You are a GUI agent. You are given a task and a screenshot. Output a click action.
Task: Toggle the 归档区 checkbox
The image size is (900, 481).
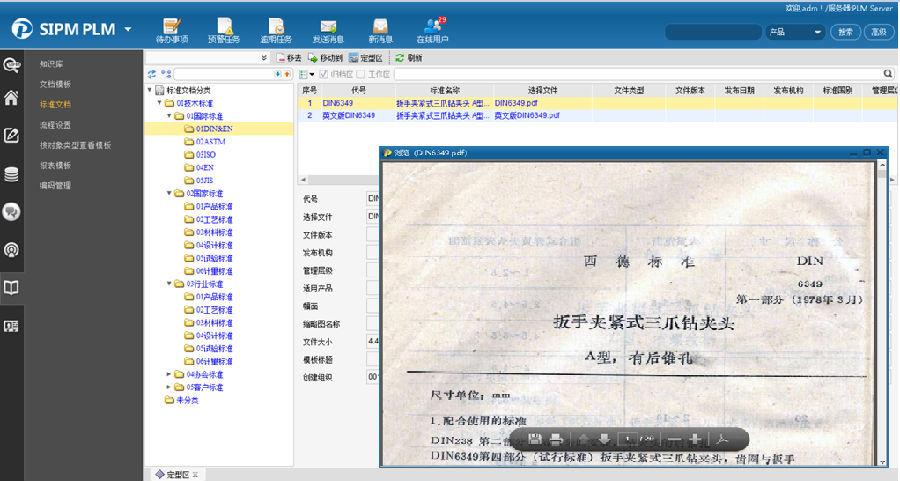[323, 74]
